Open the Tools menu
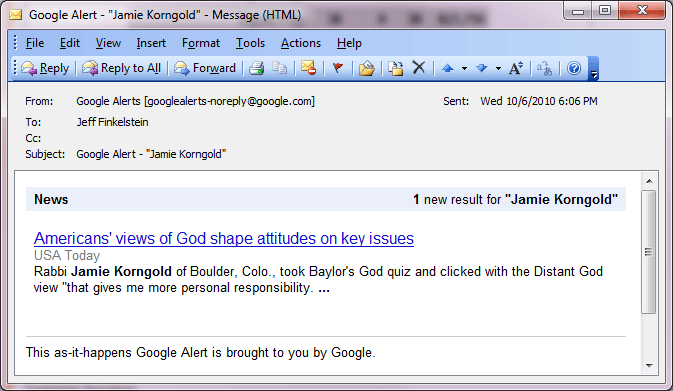The image size is (673, 391). tap(250, 43)
